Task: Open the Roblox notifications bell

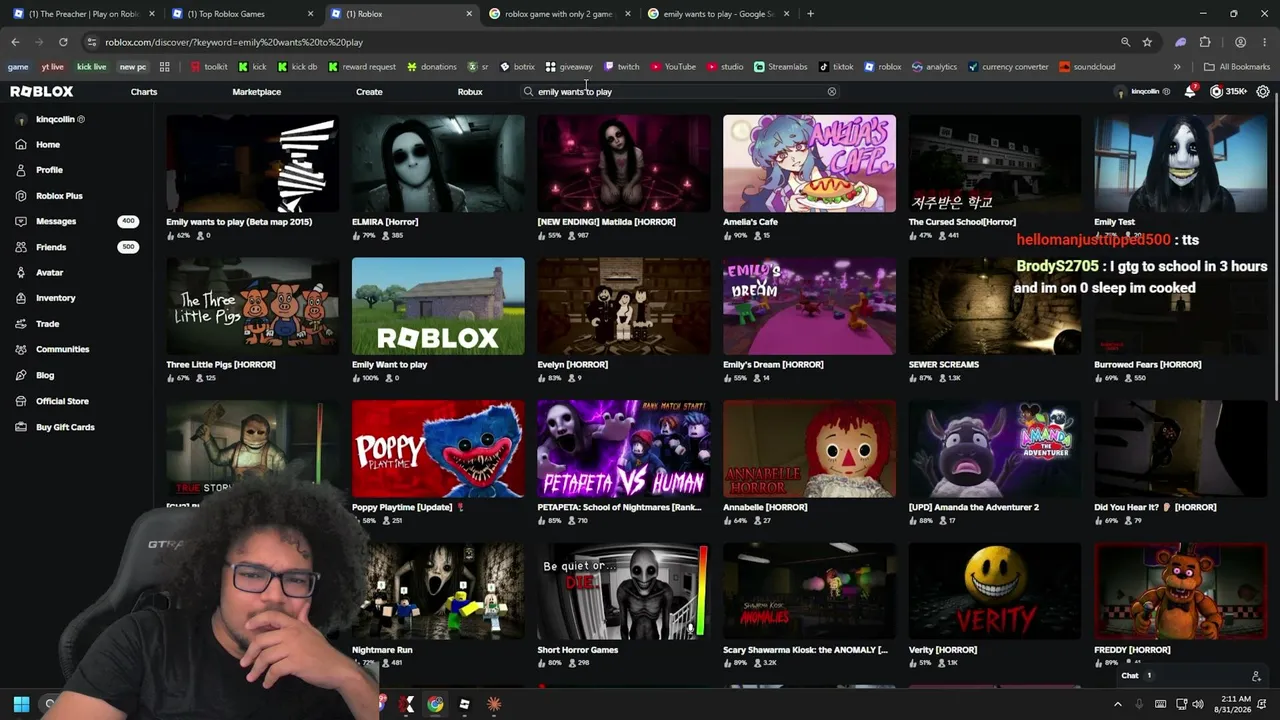Action: click(1190, 91)
